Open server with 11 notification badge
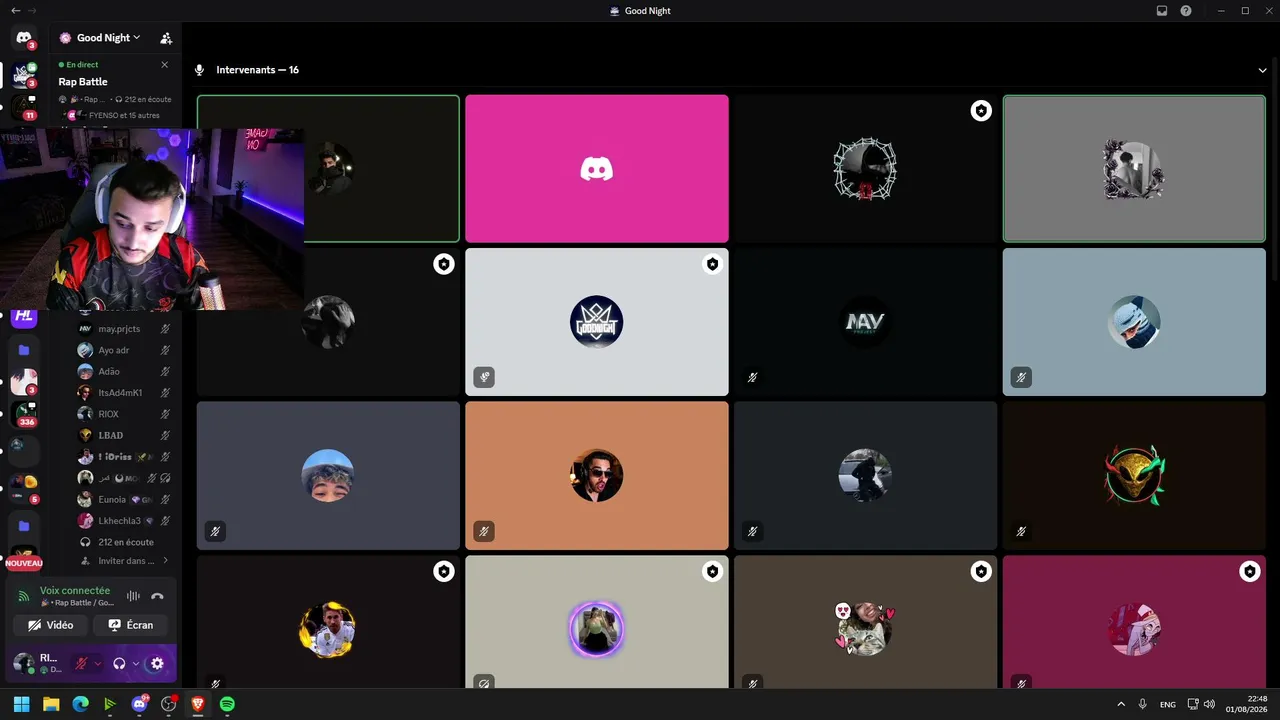The image size is (1280, 720). point(24,107)
